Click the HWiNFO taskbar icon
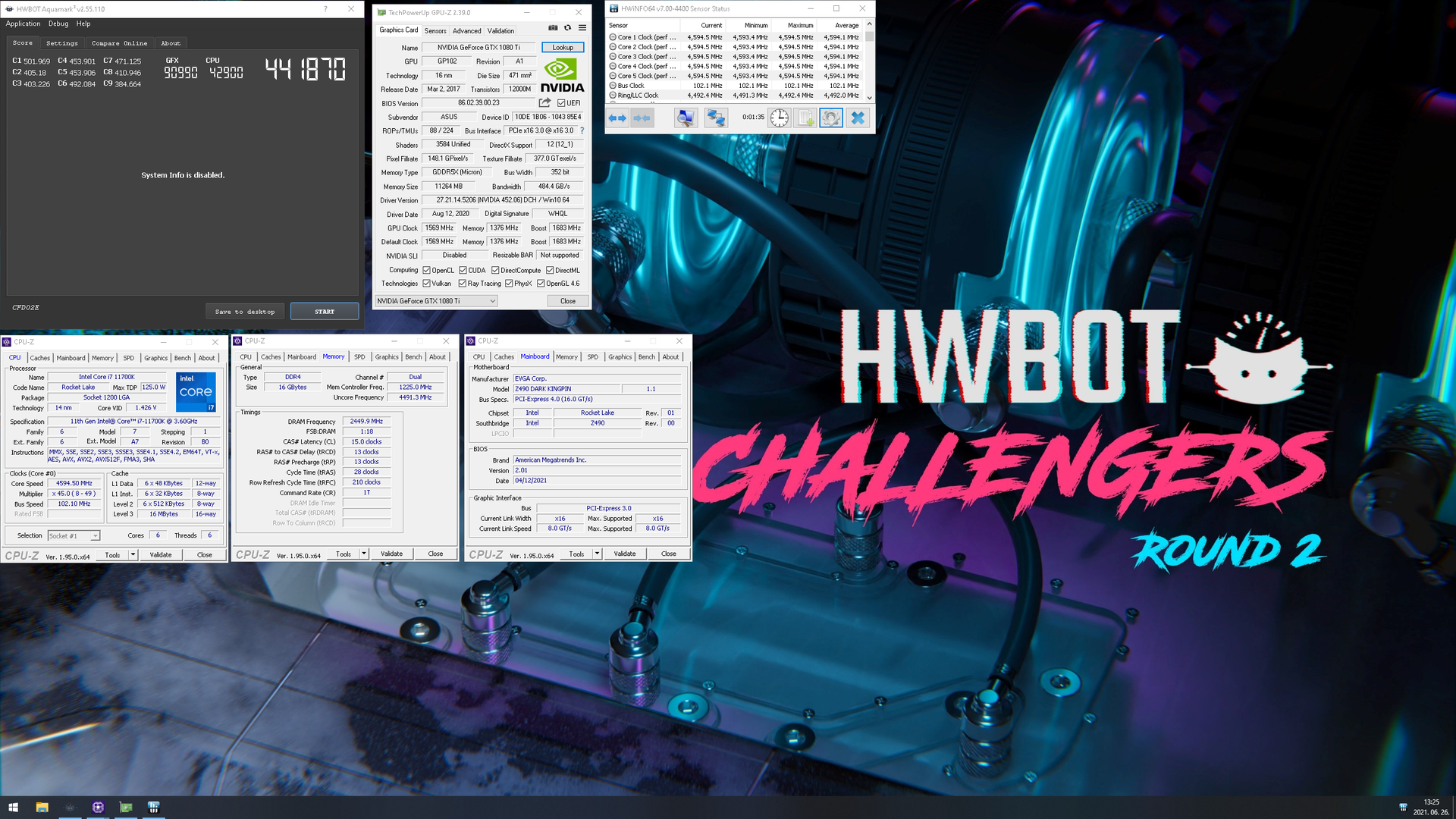The image size is (1456, 819). 154,808
